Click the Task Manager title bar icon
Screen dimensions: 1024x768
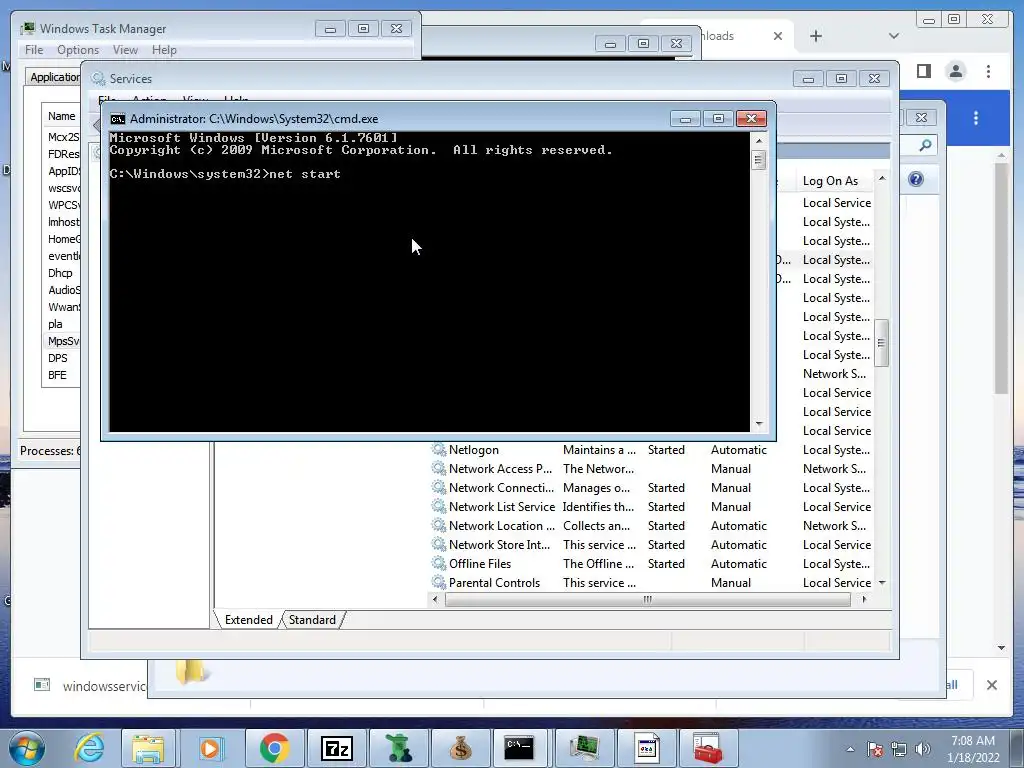(28, 28)
